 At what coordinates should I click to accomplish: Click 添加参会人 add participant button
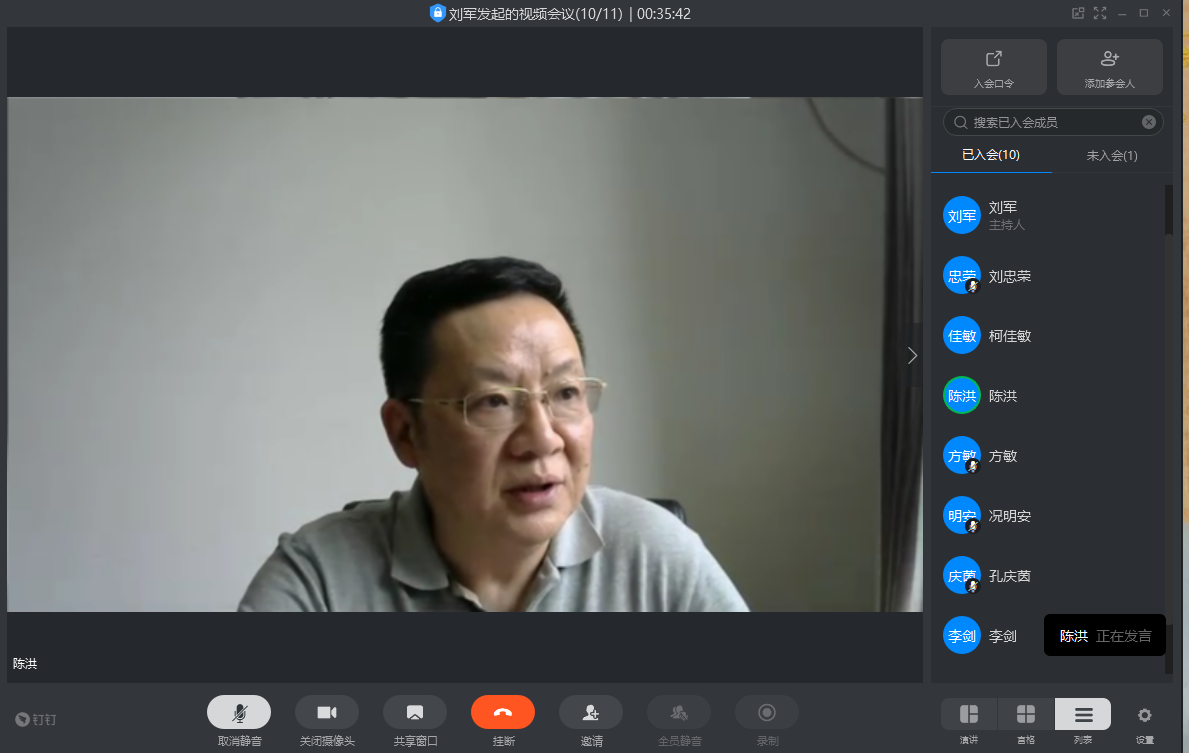(x=1110, y=67)
